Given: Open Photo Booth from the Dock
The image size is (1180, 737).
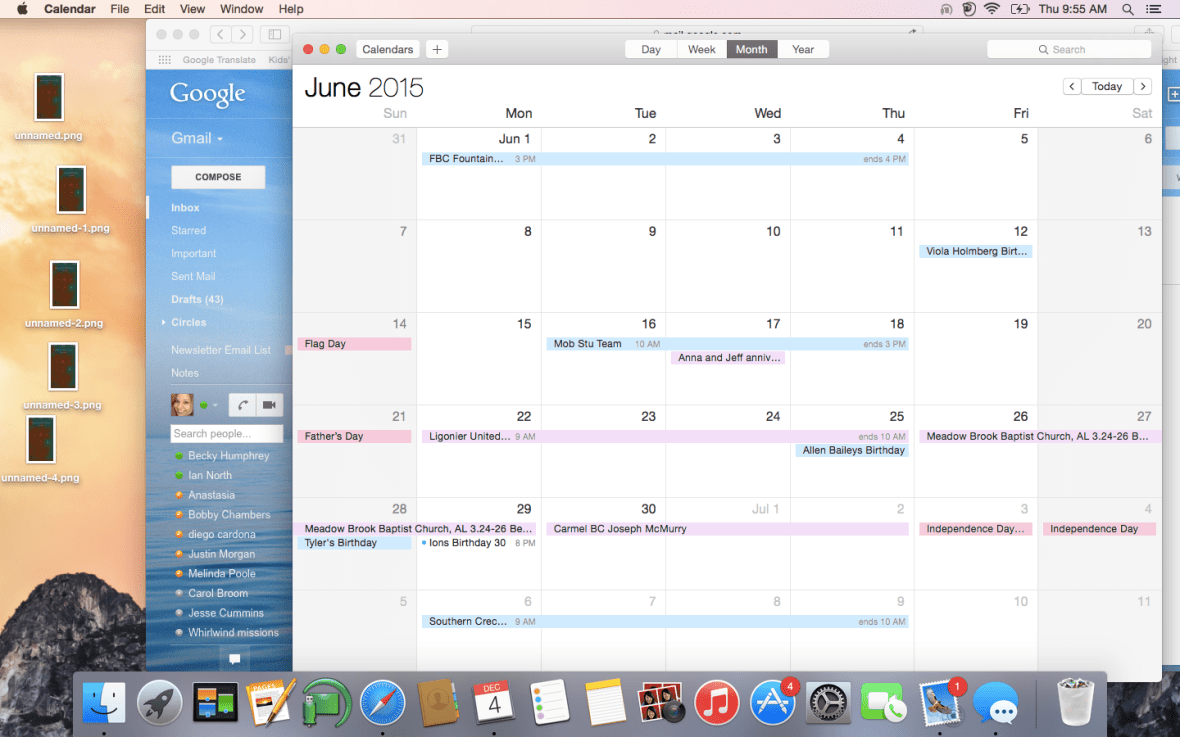Looking at the screenshot, I should [x=662, y=702].
